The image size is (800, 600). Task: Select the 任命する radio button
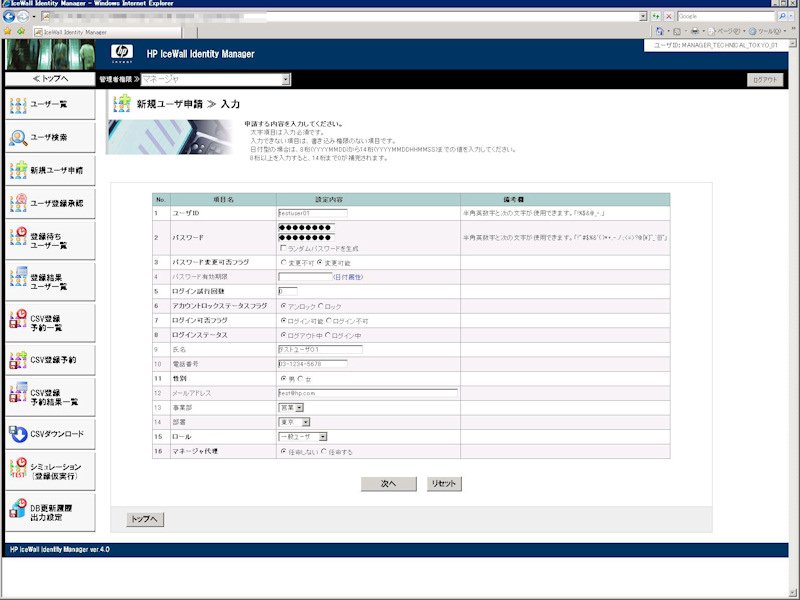click(x=323, y=452)
